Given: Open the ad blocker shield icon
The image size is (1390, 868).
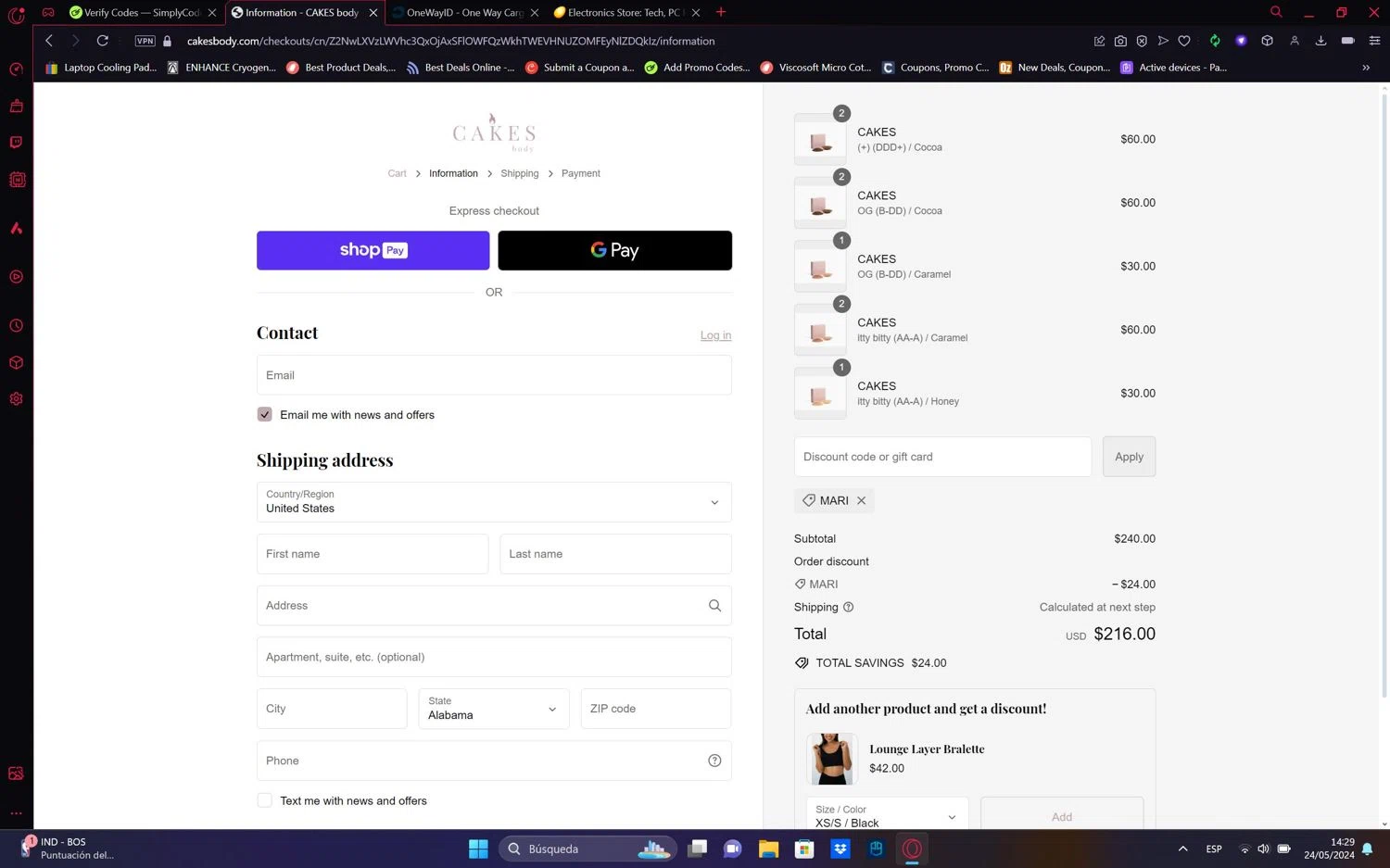Looking at the screenshot, I should click(x=1142, y=41).
